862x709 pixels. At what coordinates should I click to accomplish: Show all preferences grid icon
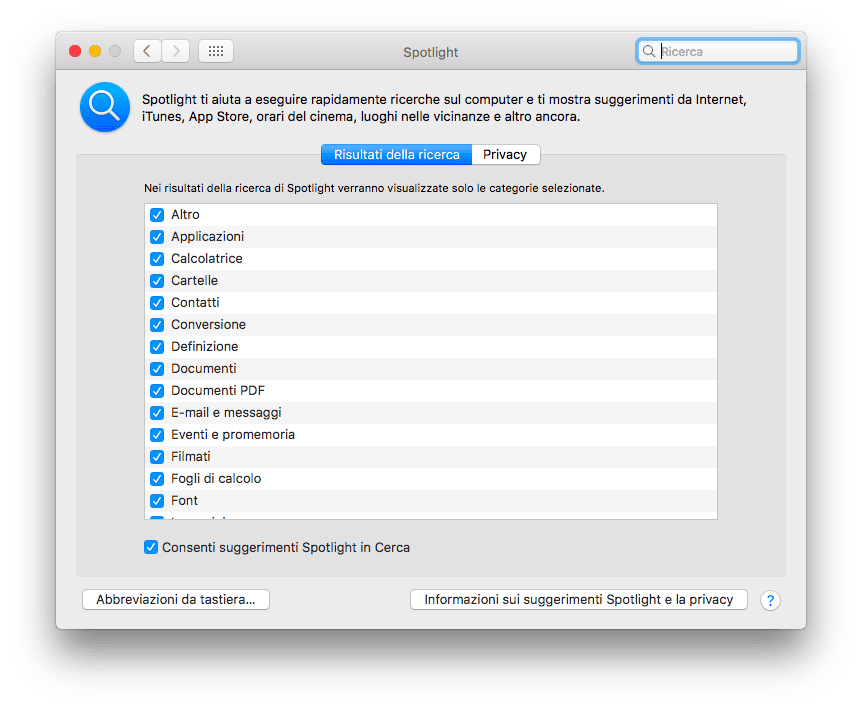pos(216,51)
